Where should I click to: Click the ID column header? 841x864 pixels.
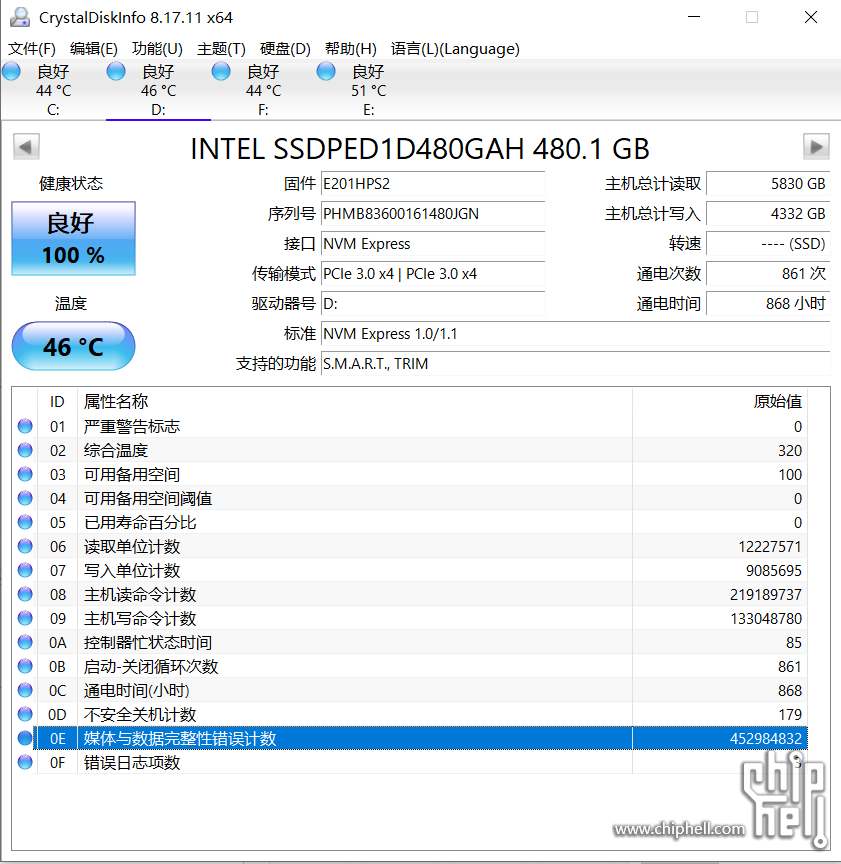pos(57,402)
